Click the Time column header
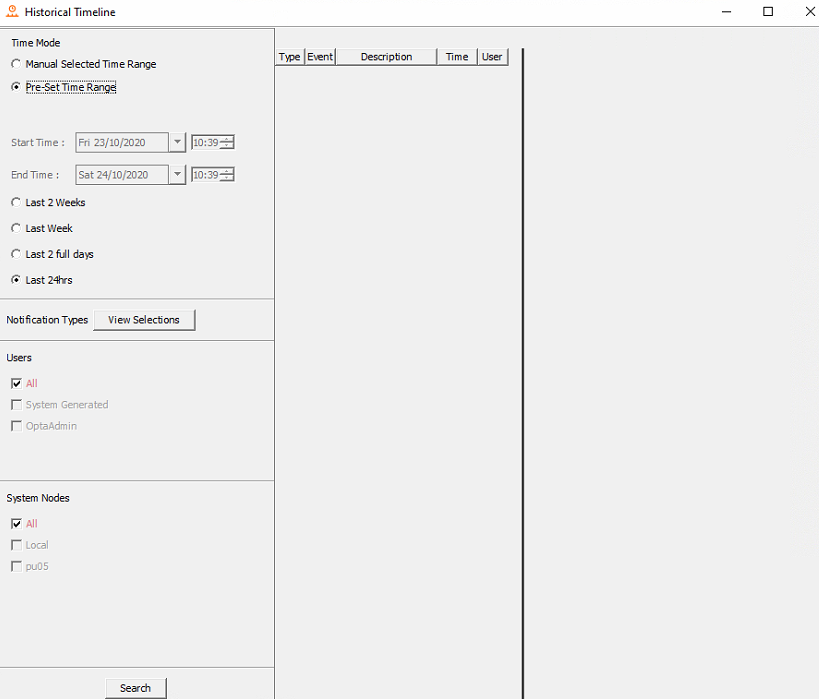Image resolution: width=819 pixels, height=699 pixels. coord(457,57)
